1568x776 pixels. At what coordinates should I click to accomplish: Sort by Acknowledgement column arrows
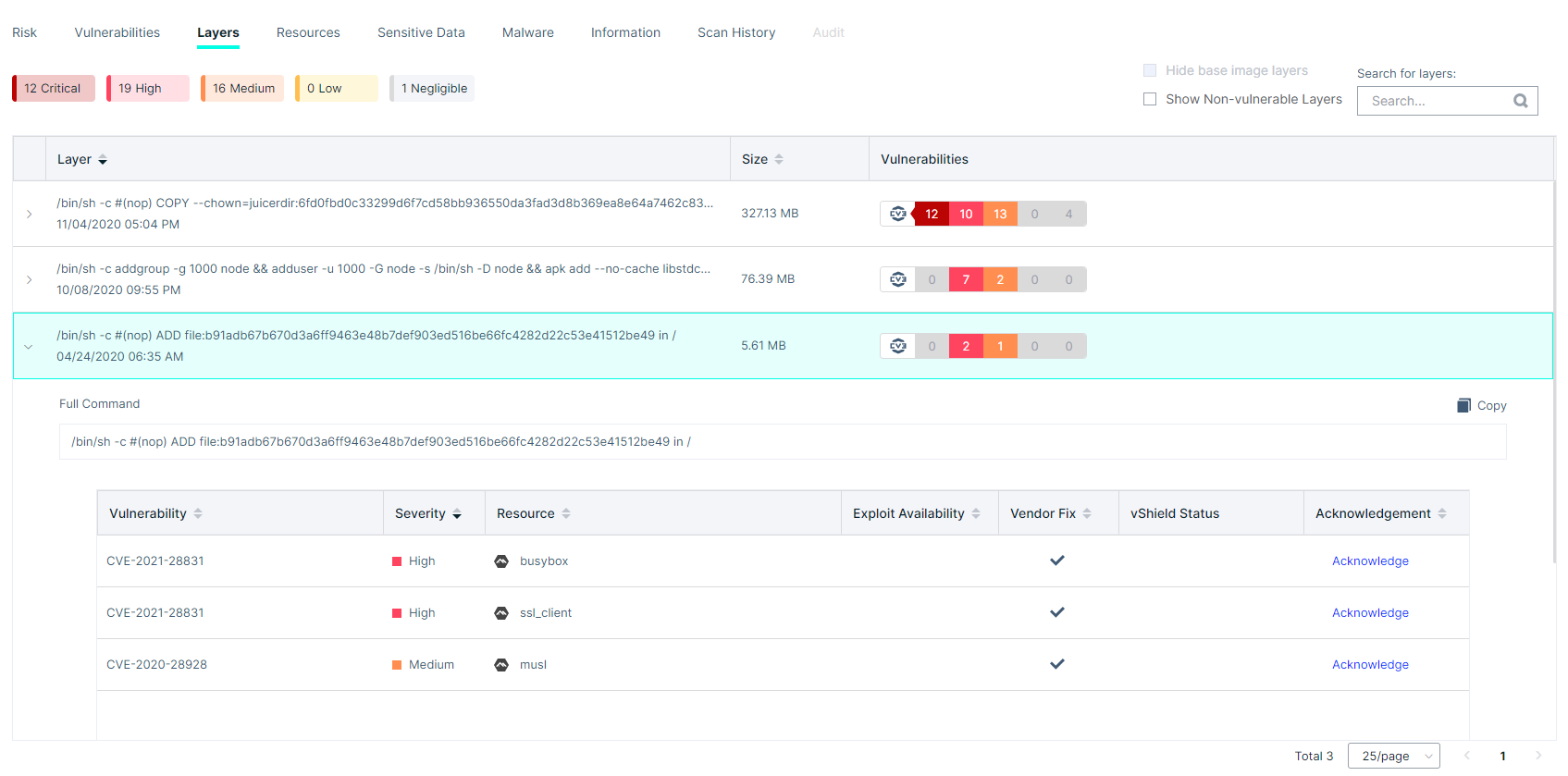point(1442,513)
